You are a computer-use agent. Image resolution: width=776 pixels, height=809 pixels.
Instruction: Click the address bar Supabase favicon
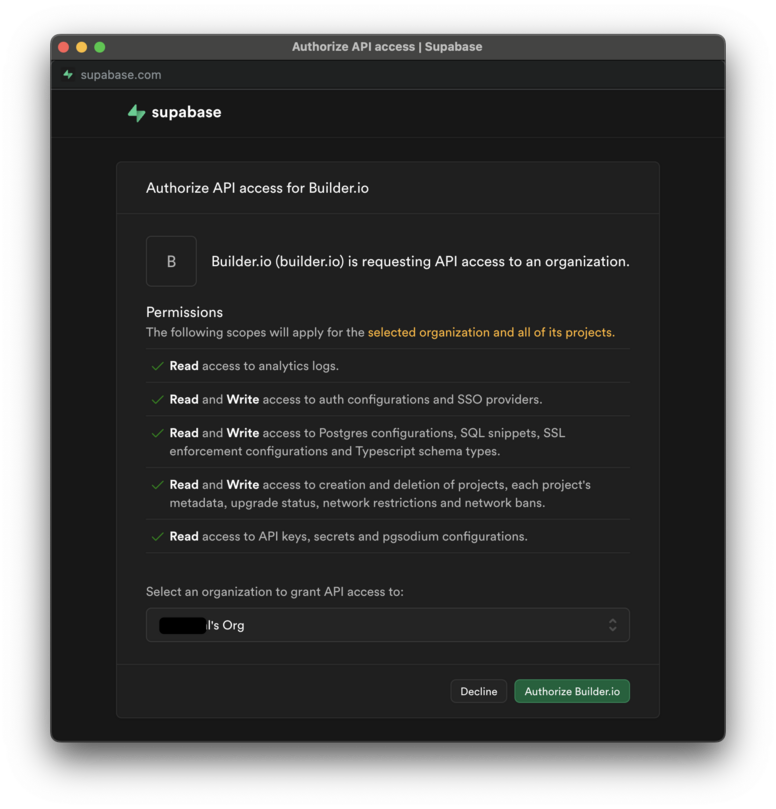tap(68, 75)
